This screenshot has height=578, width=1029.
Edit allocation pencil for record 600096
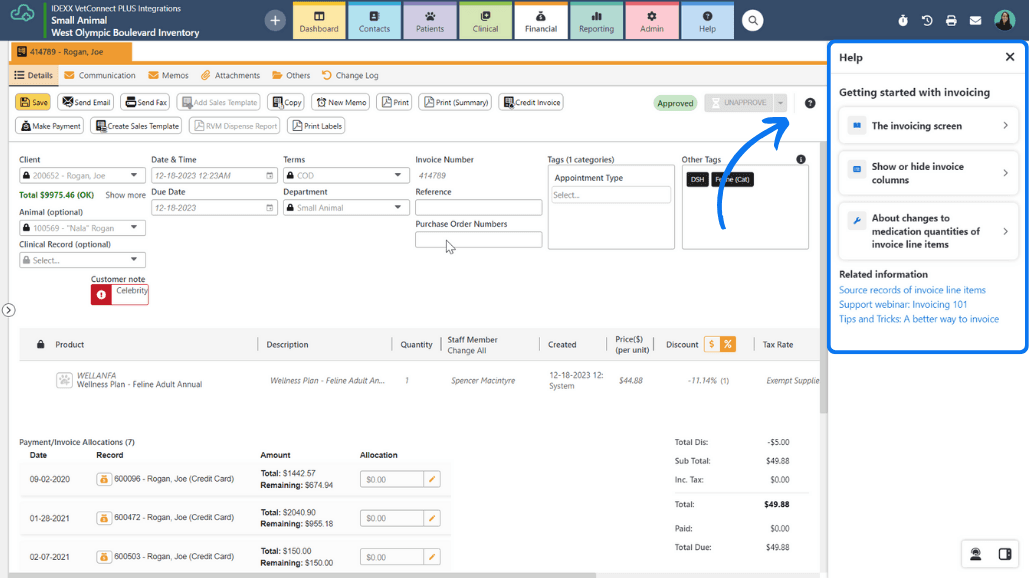point(432,479)
